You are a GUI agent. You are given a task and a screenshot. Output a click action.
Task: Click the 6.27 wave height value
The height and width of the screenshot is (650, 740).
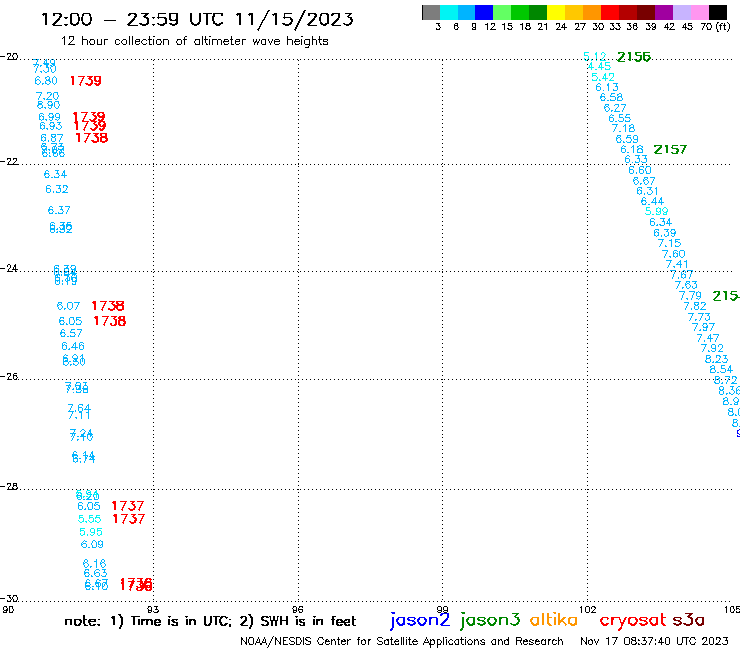(x=615, y=108)
